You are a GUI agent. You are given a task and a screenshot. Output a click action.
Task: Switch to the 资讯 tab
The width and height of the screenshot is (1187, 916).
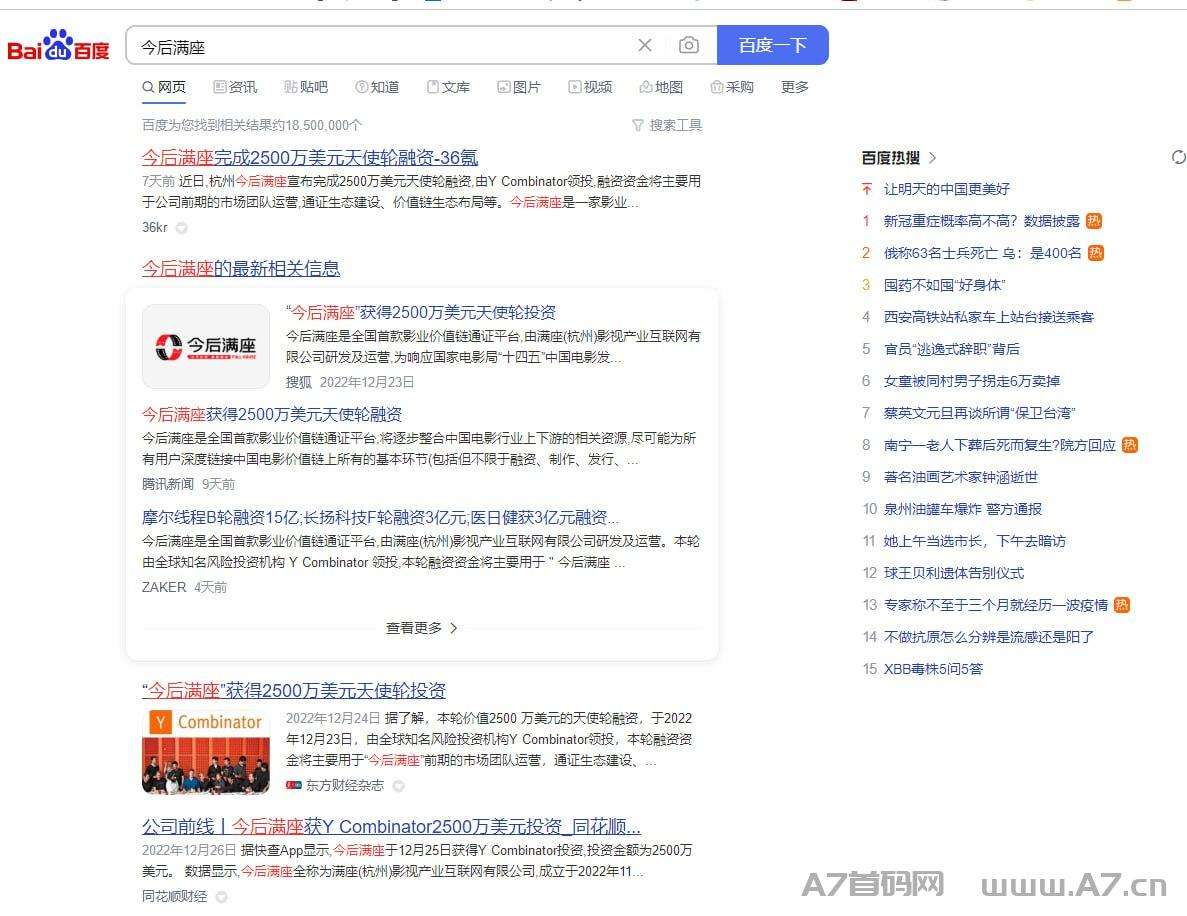pyautogui.click(x=235, y=88)
